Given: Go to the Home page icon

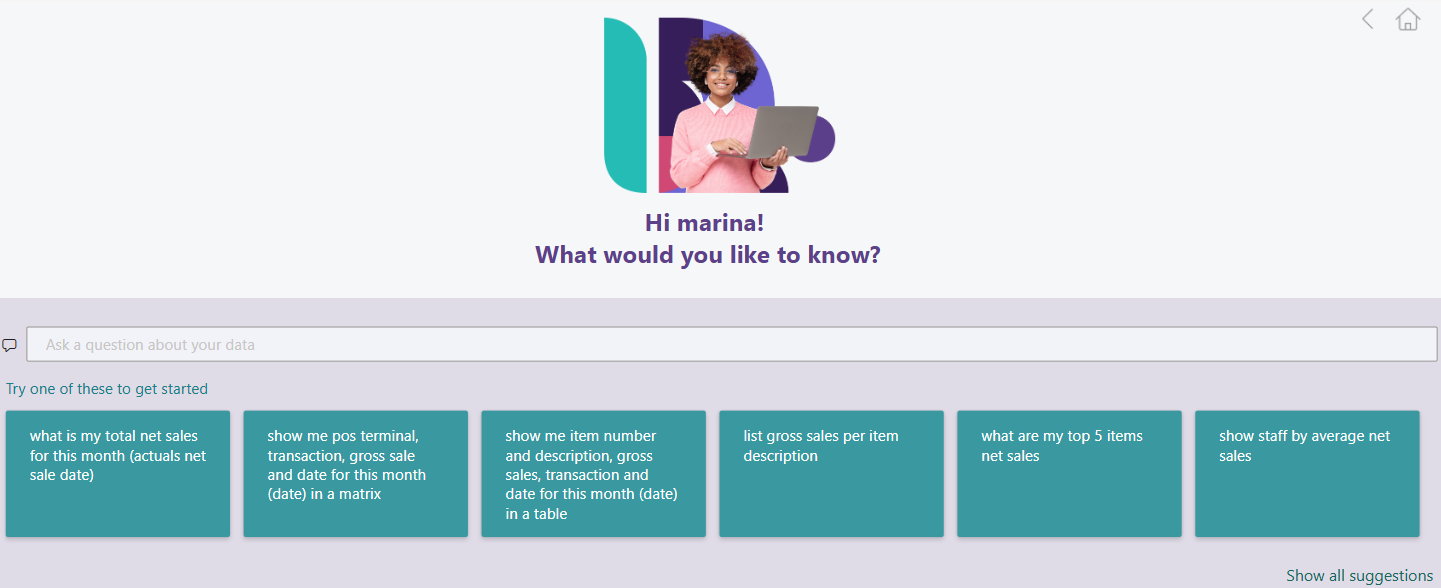Looking at the screenshot, I should pyautogui.click(x=1408, y=19).
